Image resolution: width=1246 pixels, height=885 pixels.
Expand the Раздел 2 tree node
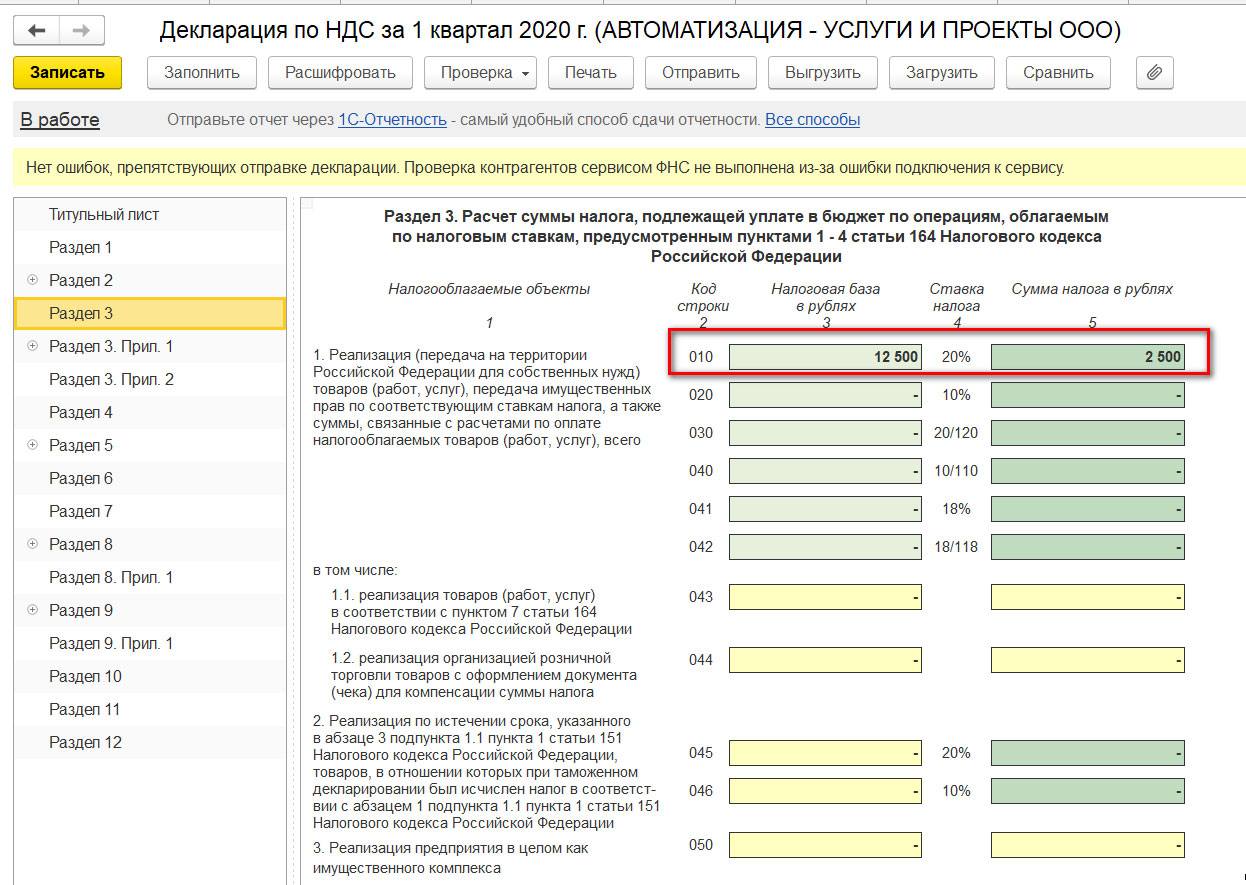coord(32,280)
